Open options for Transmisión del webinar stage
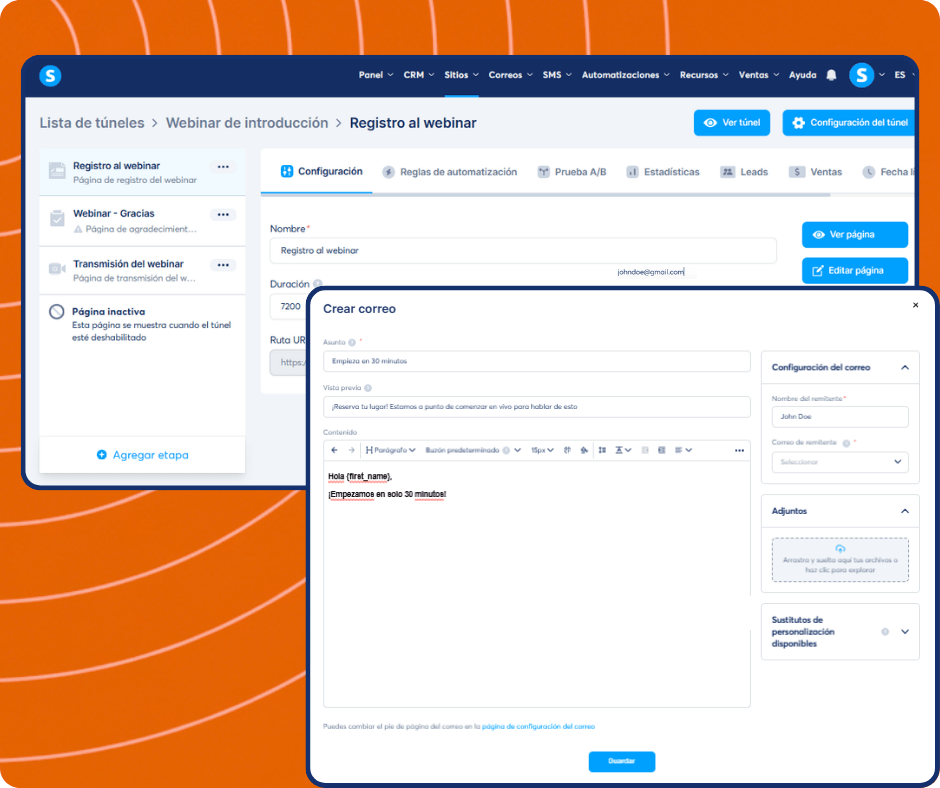This screenshot has height=788, width=940. (x=223, y=265)
